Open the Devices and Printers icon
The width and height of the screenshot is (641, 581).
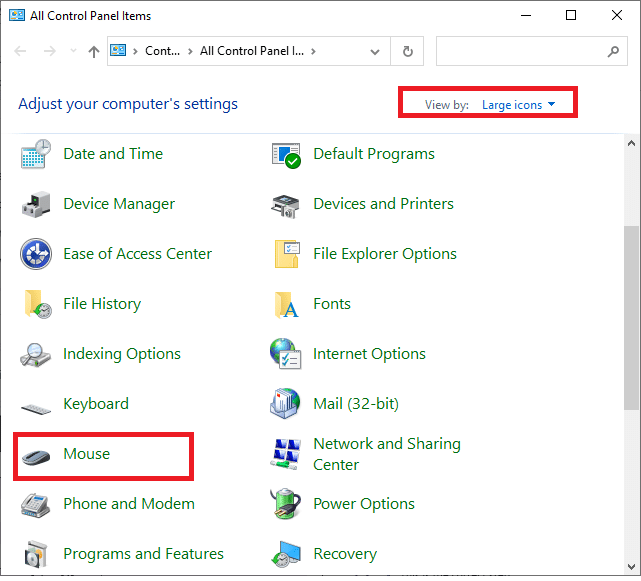[x=286, y=205]
